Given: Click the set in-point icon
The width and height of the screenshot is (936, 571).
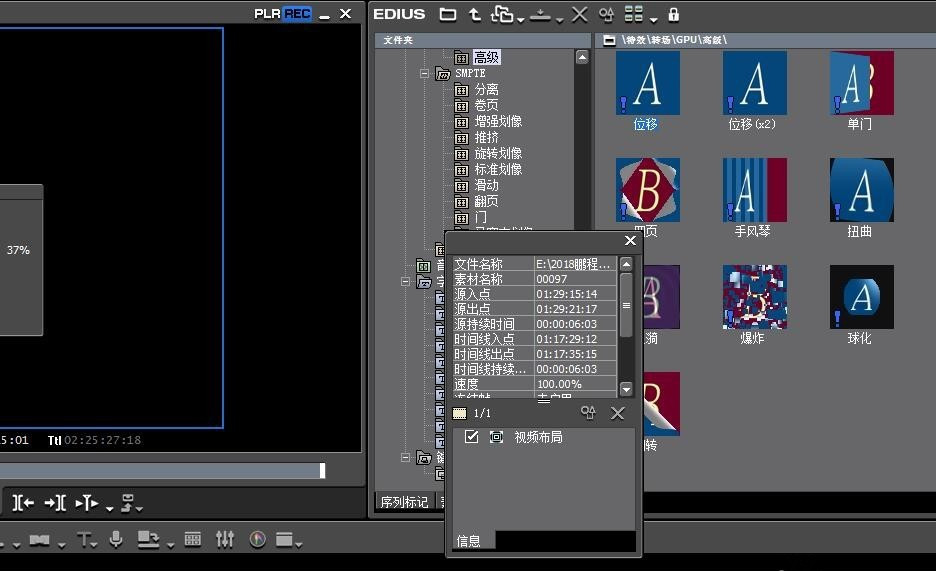Looking at the screenshot, I should click(x=23, y=502).
